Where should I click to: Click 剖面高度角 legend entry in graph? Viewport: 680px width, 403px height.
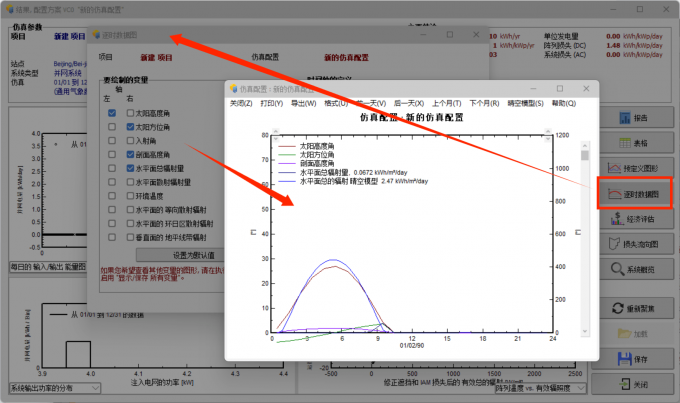coord(317,164)
